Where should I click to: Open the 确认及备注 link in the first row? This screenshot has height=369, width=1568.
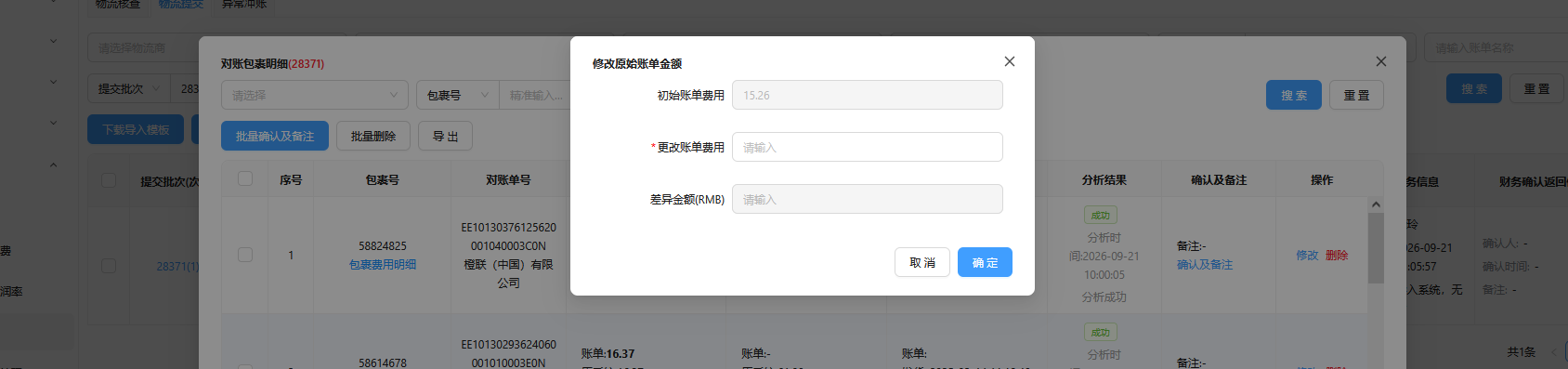click(x=1205, y=265)
